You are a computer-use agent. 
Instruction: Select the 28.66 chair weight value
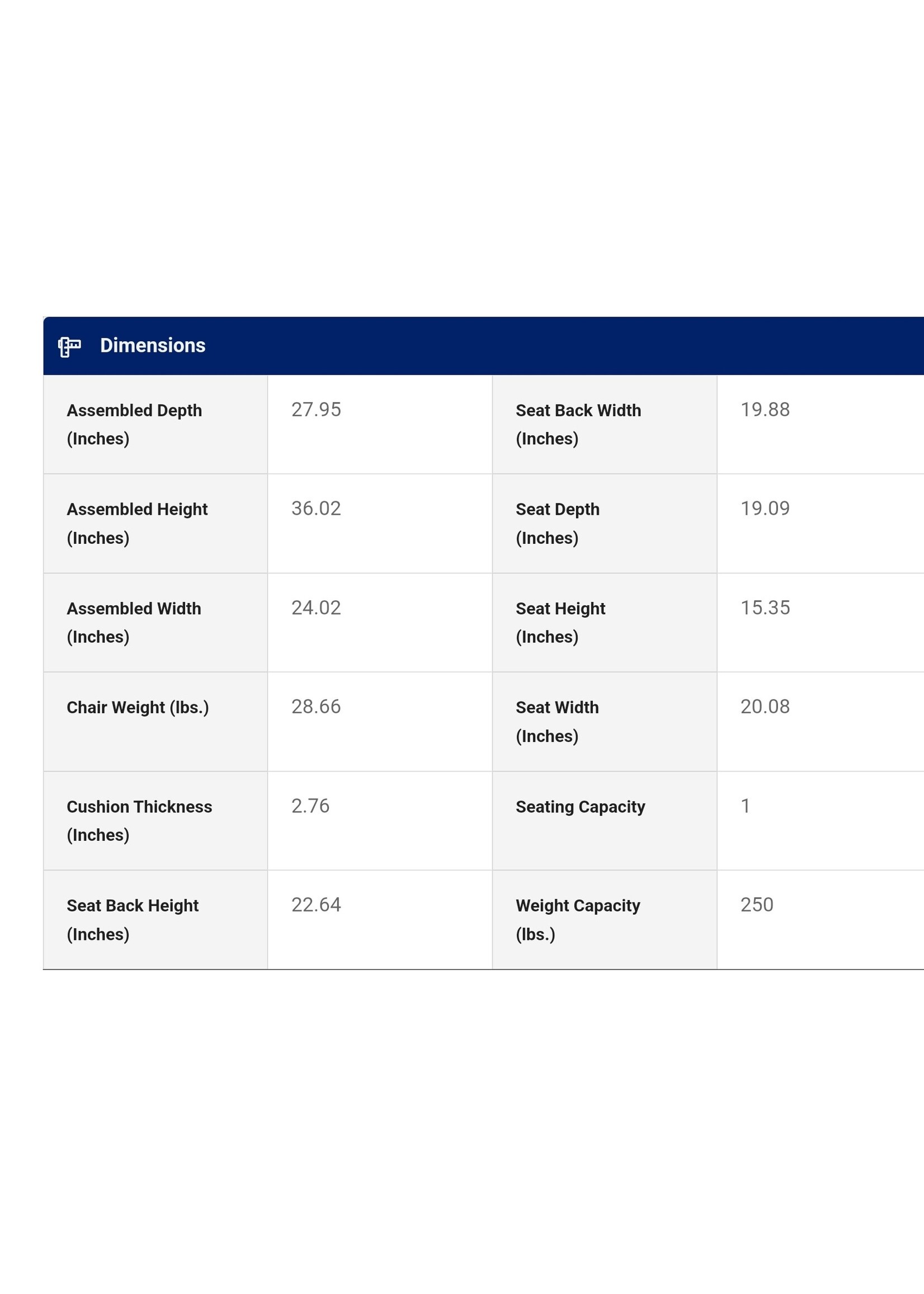coord(316,707)
